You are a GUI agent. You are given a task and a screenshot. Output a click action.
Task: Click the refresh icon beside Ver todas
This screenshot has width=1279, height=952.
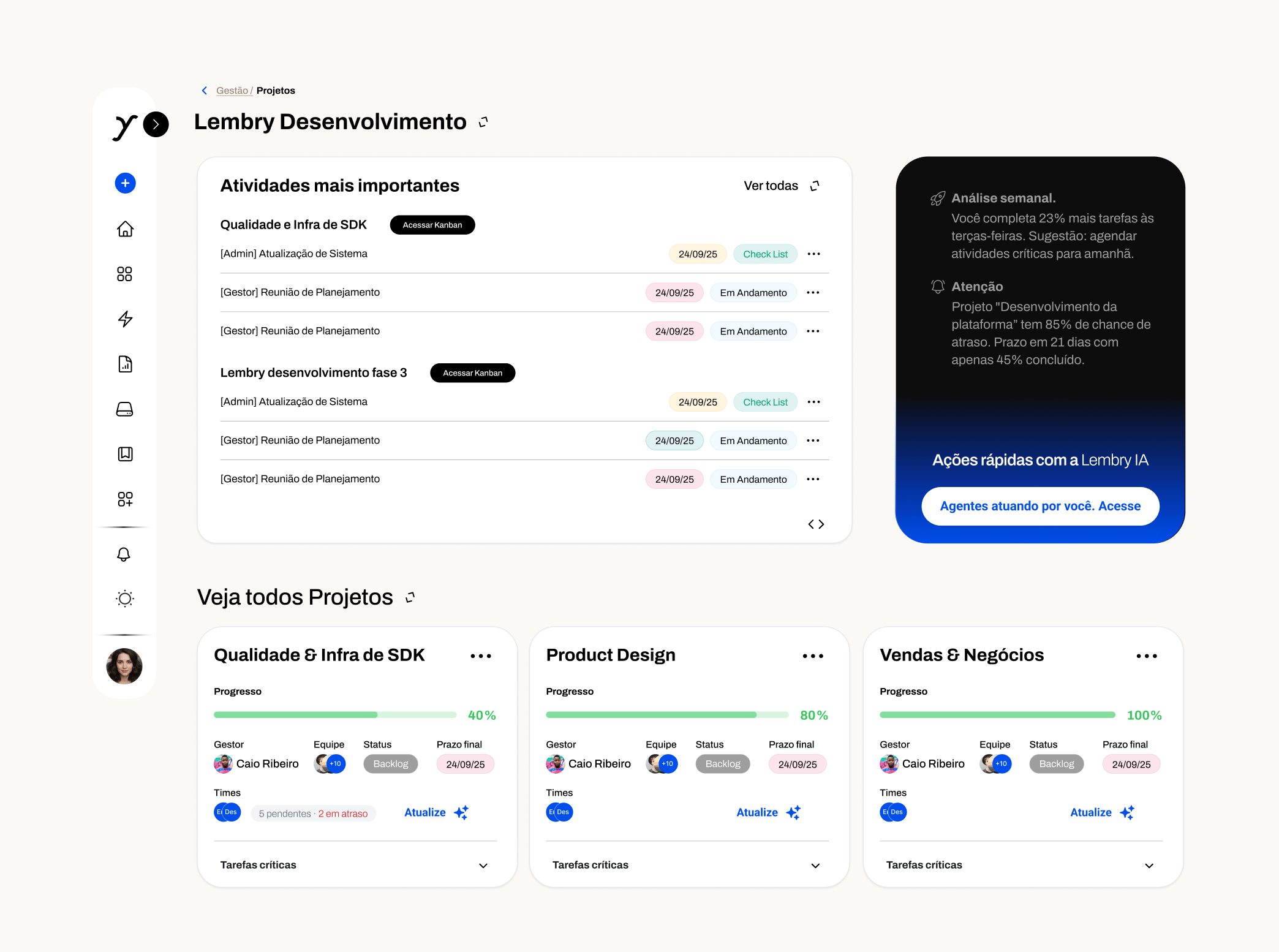[815, 186]
